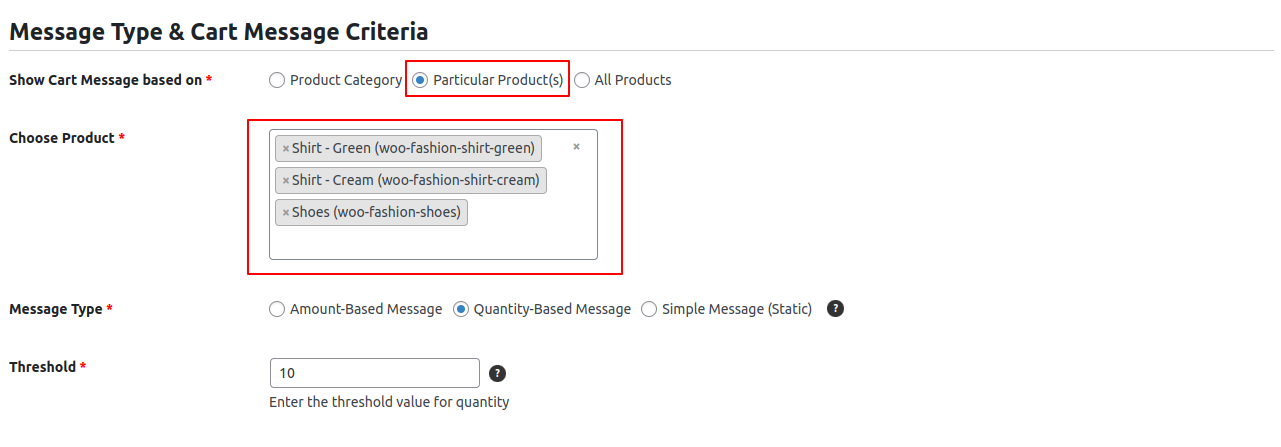Click the Shirt - Cream selected product chip
The height and width of the screenshot is (447, 1281).
415,181
